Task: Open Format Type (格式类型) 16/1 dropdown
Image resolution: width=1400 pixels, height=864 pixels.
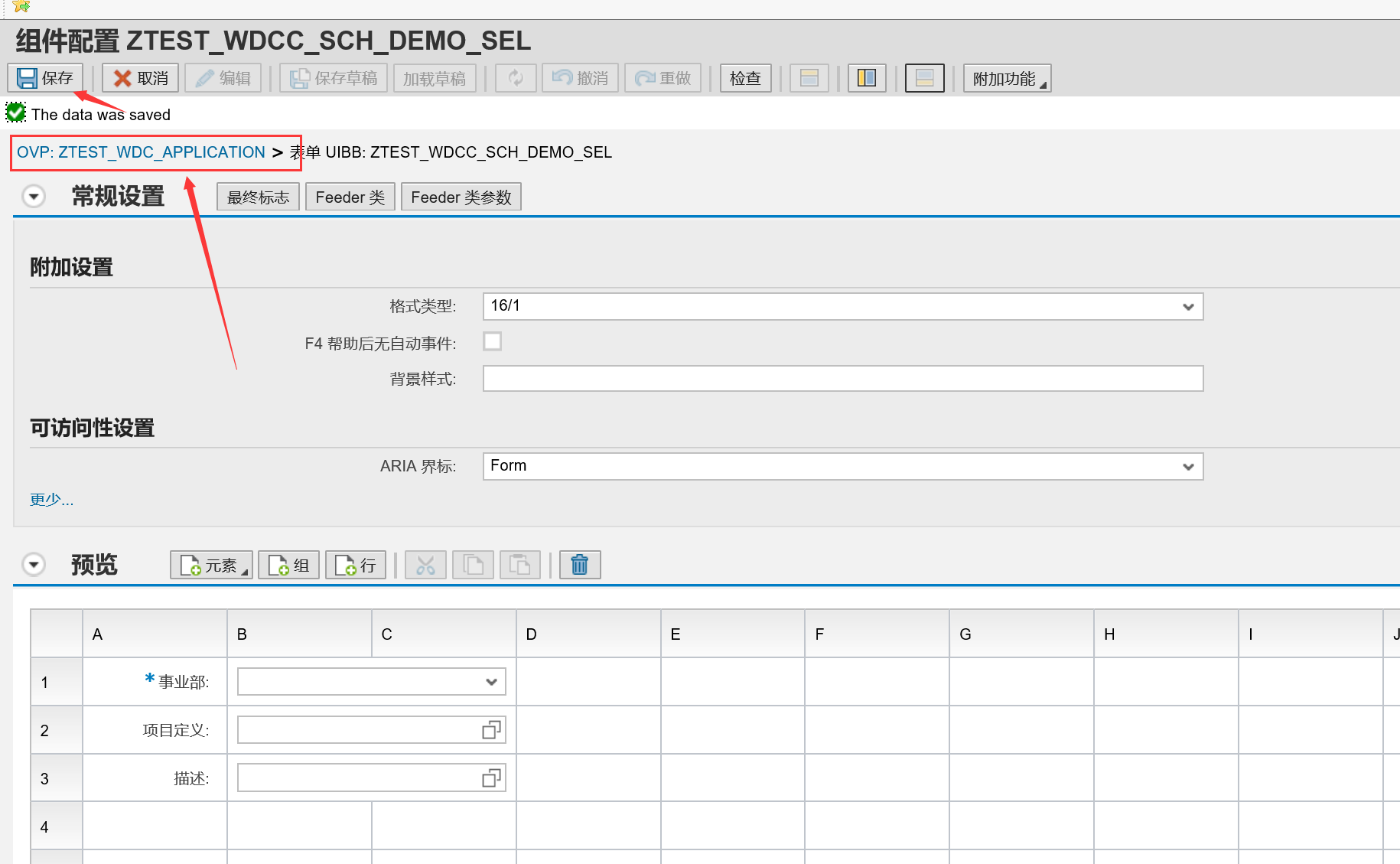Action: tap(843, 306)
